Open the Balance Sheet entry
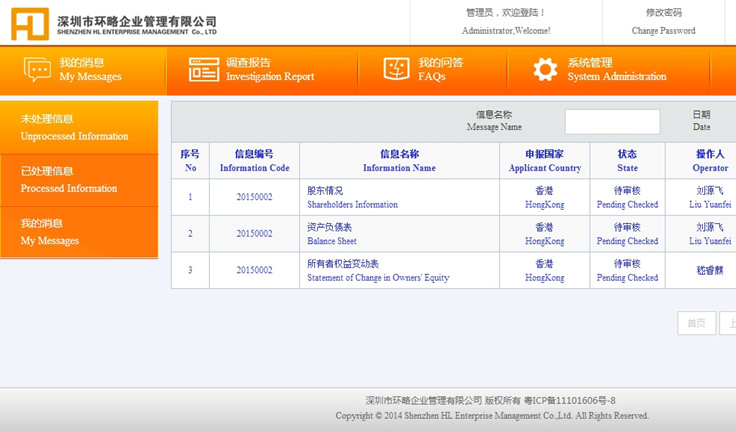This screenshot has width=736, height=432. point(332,241)
